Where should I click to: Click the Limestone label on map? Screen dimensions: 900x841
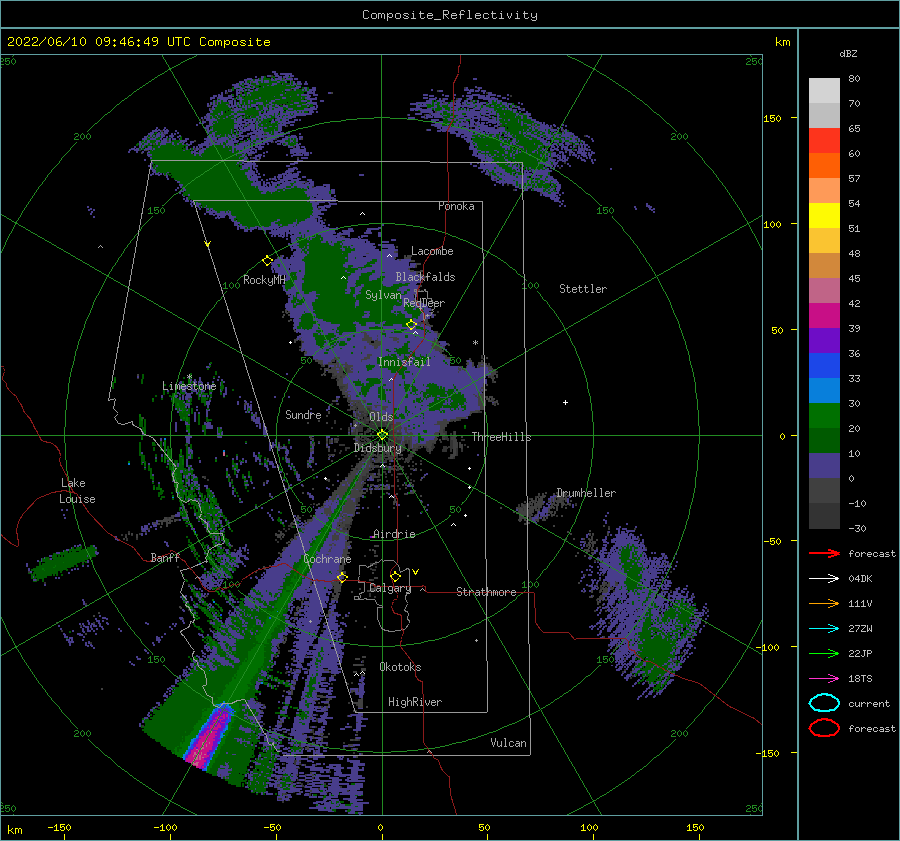[189, 386]
